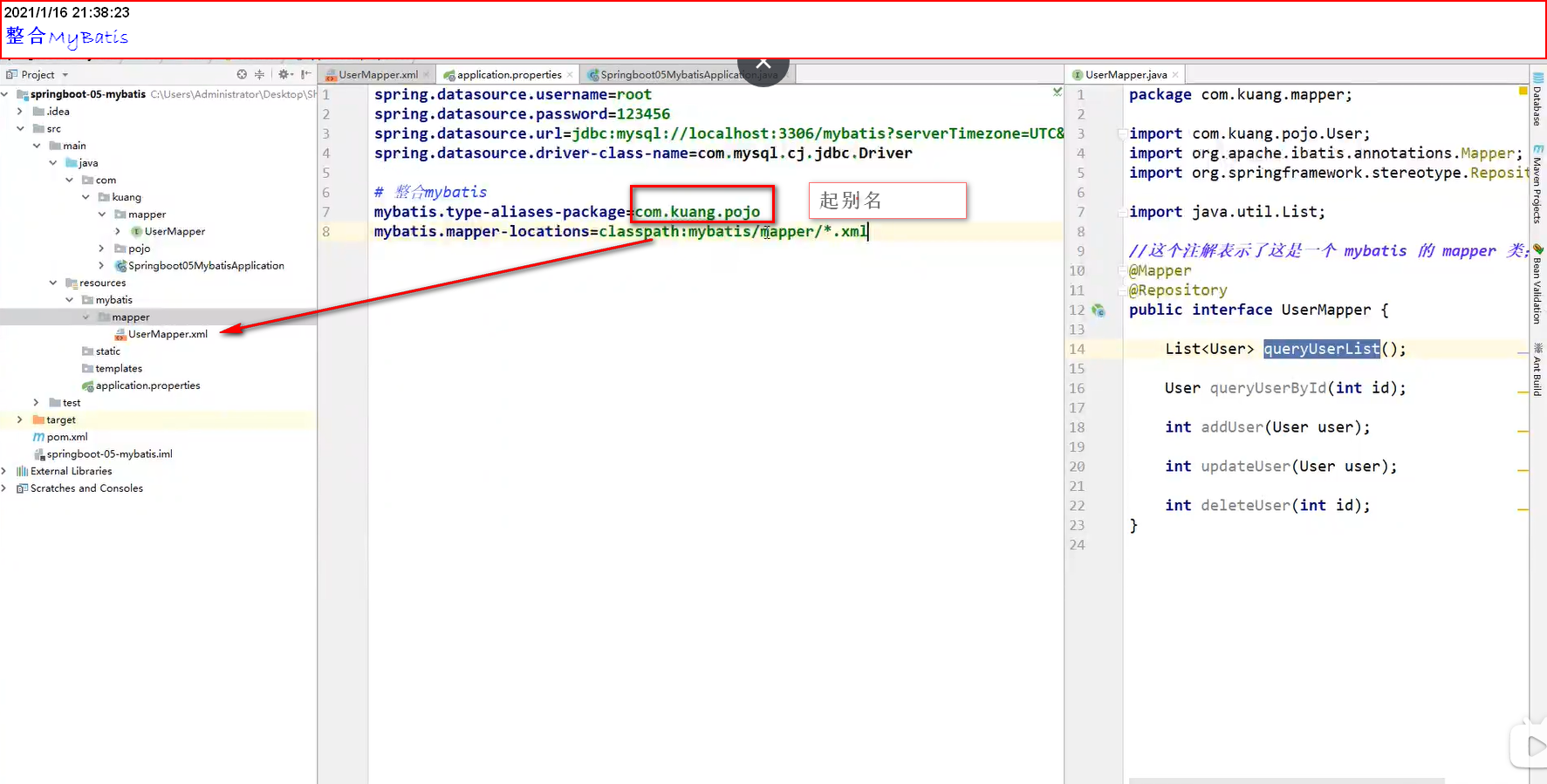Expand the UserMapper node in java mapper package
The width and height of the screenshot is (1547, 784).
119,231
